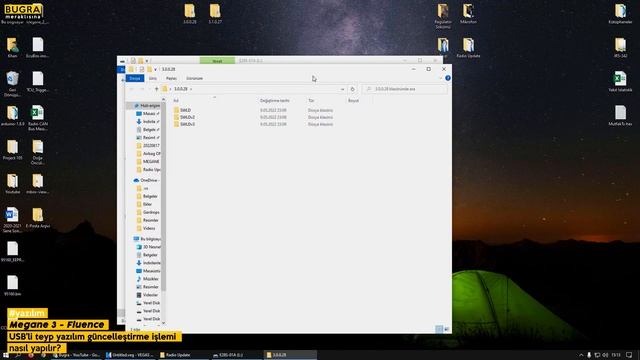Select the Airbag folder in the sidebar
The width and height of the screenshot is (640, 360).
(148, 153)
